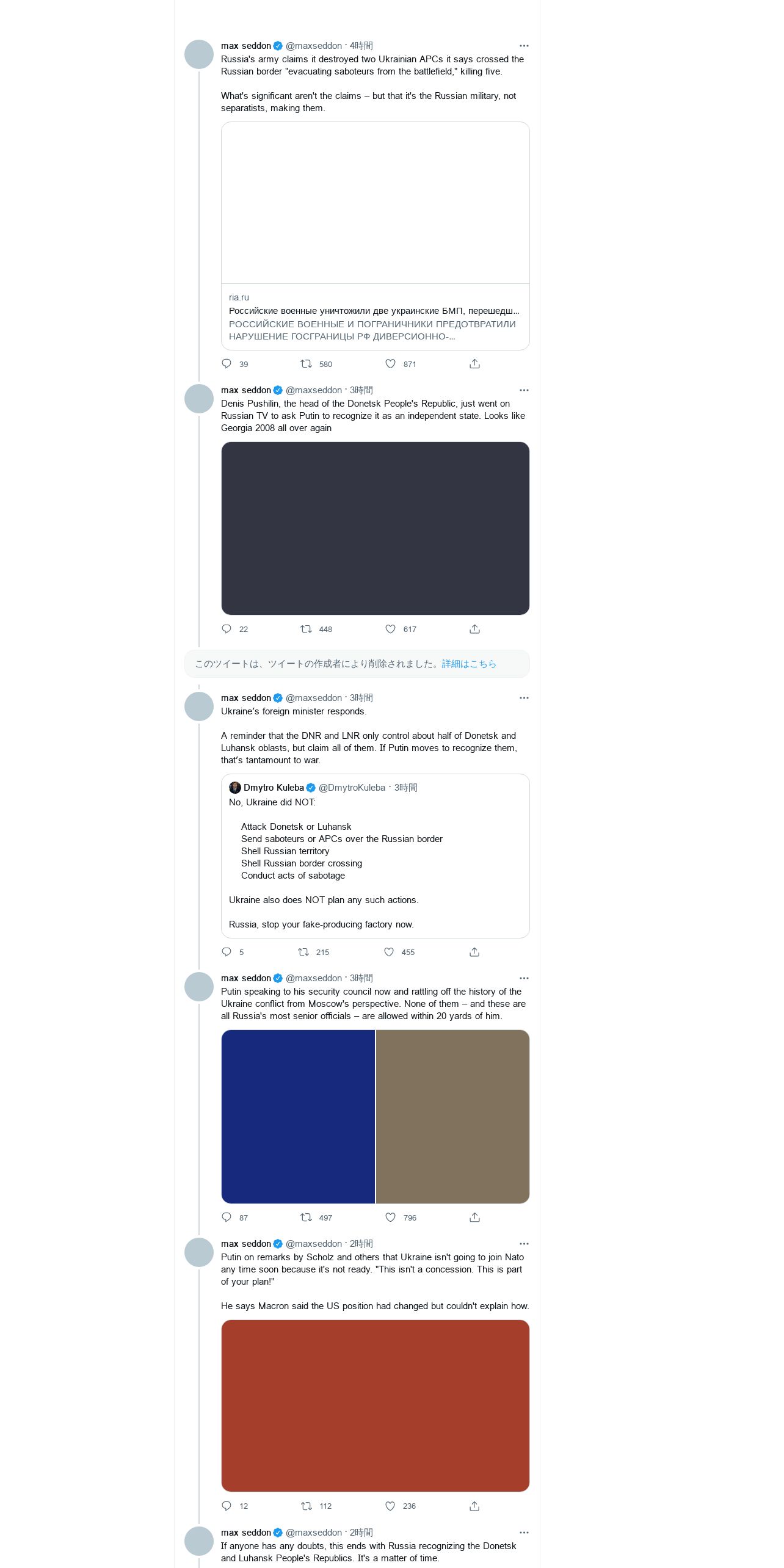784x1568 pixels.
Task: Open more options on the Pushilin tweet
Action: pyautogui.click(x=524, y=390)
